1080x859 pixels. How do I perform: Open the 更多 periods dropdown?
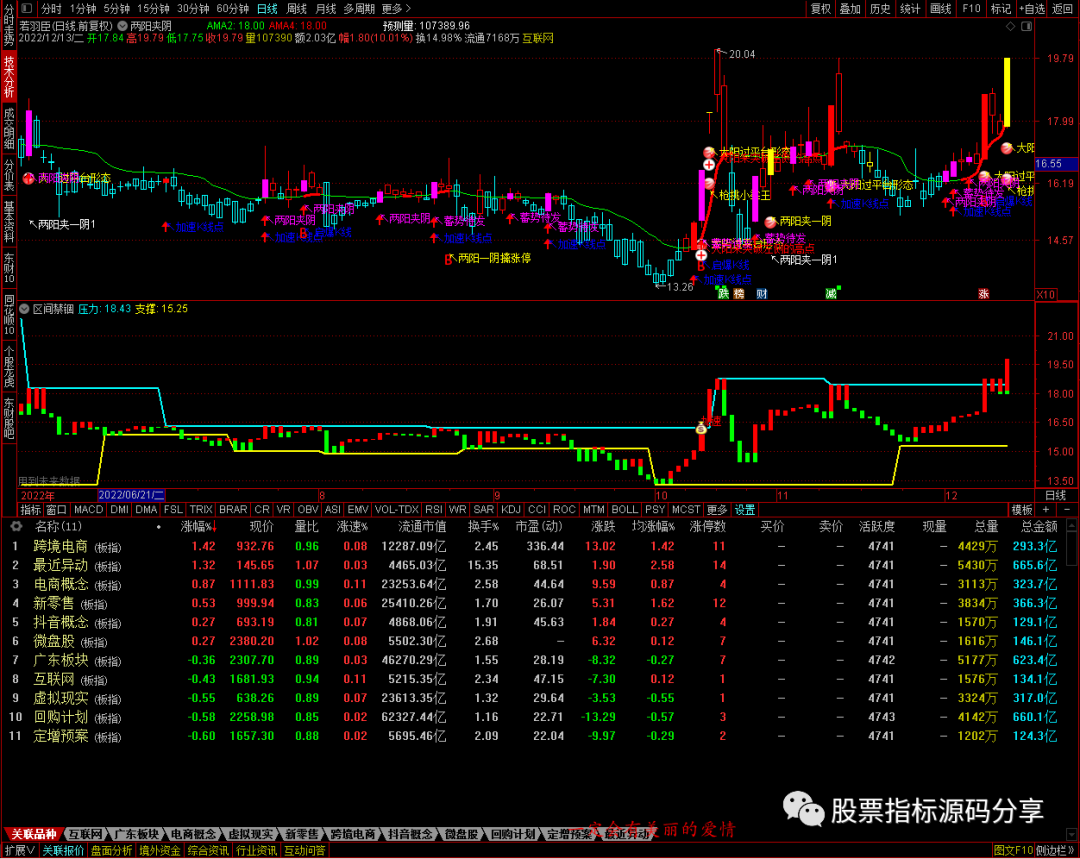pyautogui.click(x=395, y=8)
